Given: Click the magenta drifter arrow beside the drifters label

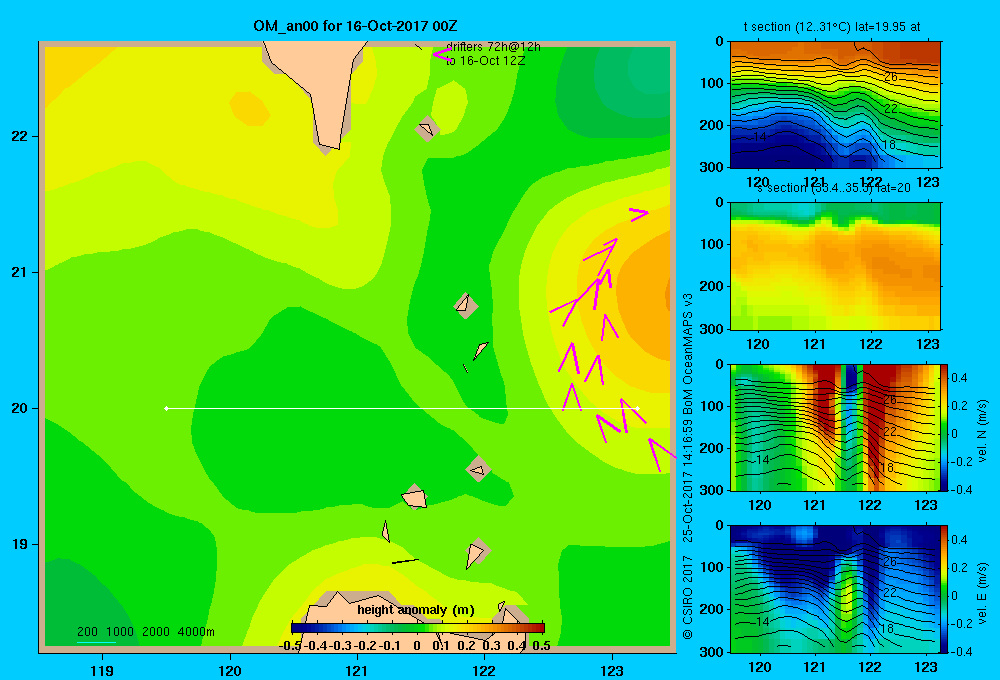Looking at the screenshot, I should click(x=443, y=54).
